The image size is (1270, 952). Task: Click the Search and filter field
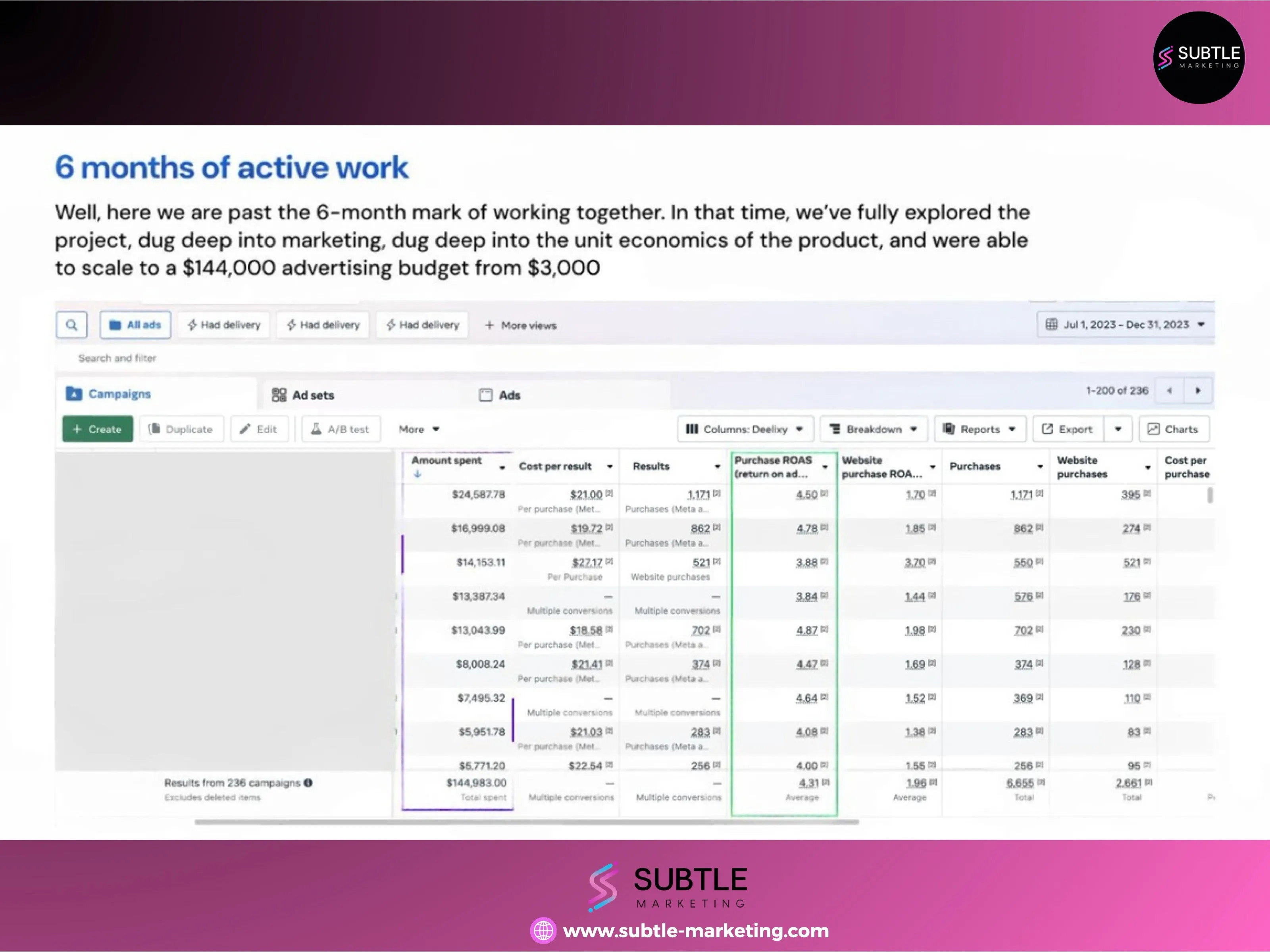[x=117, y=358]
